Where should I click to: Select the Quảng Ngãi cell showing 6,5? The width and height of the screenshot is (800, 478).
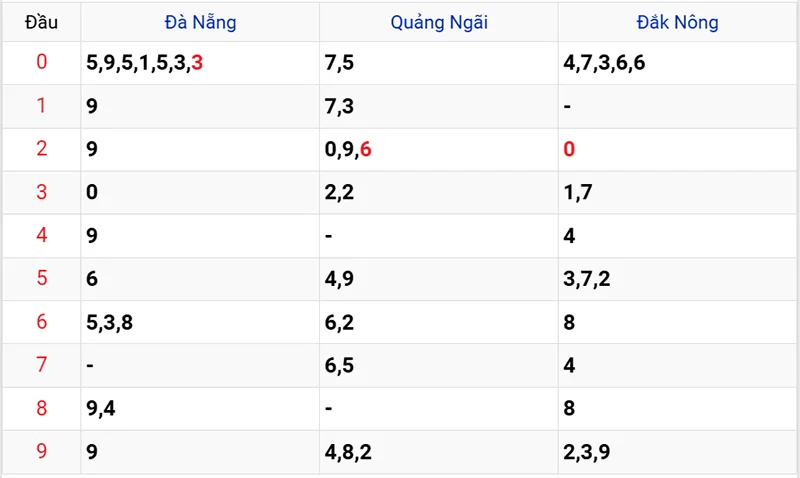coord(339,365)
